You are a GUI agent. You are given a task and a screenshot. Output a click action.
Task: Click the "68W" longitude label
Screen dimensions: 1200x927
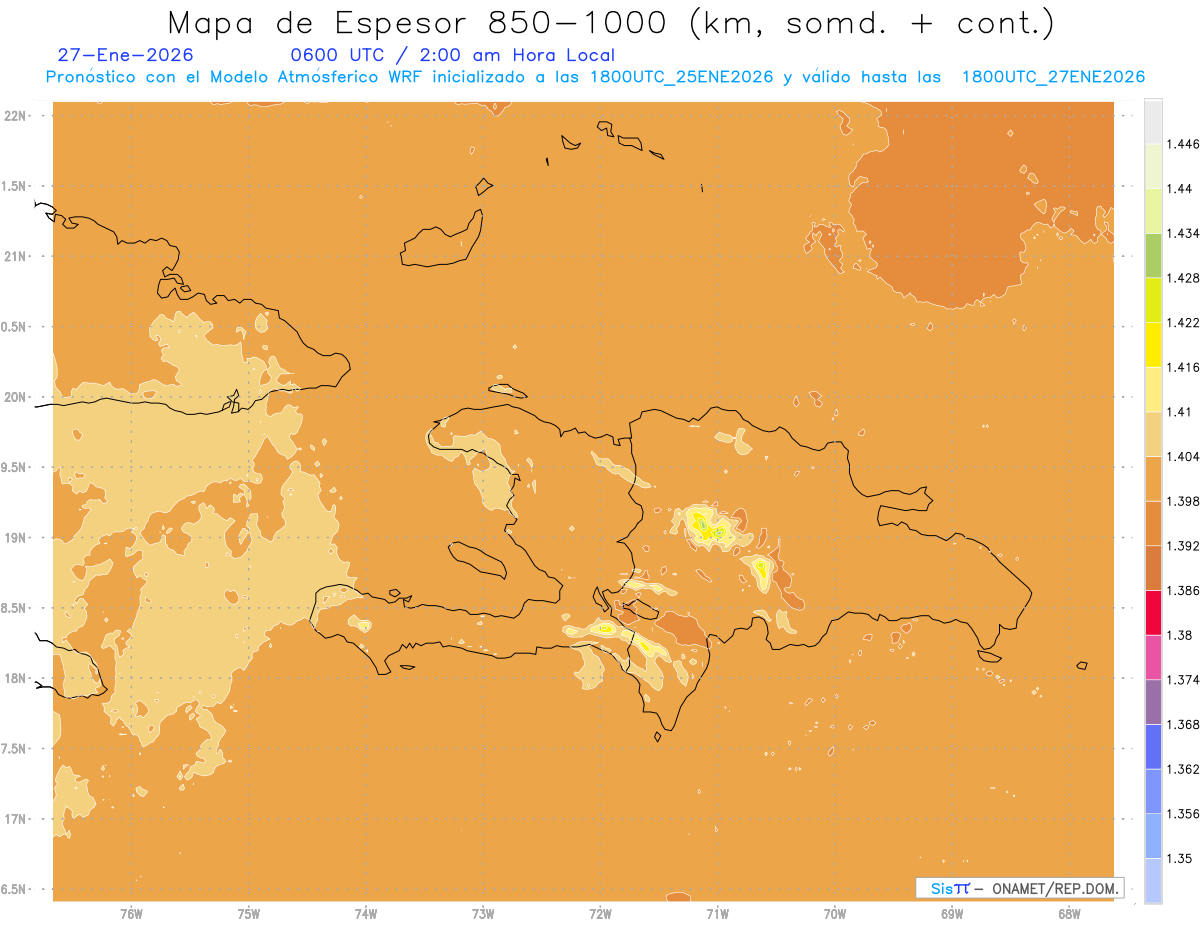[x=1069, y=914]
